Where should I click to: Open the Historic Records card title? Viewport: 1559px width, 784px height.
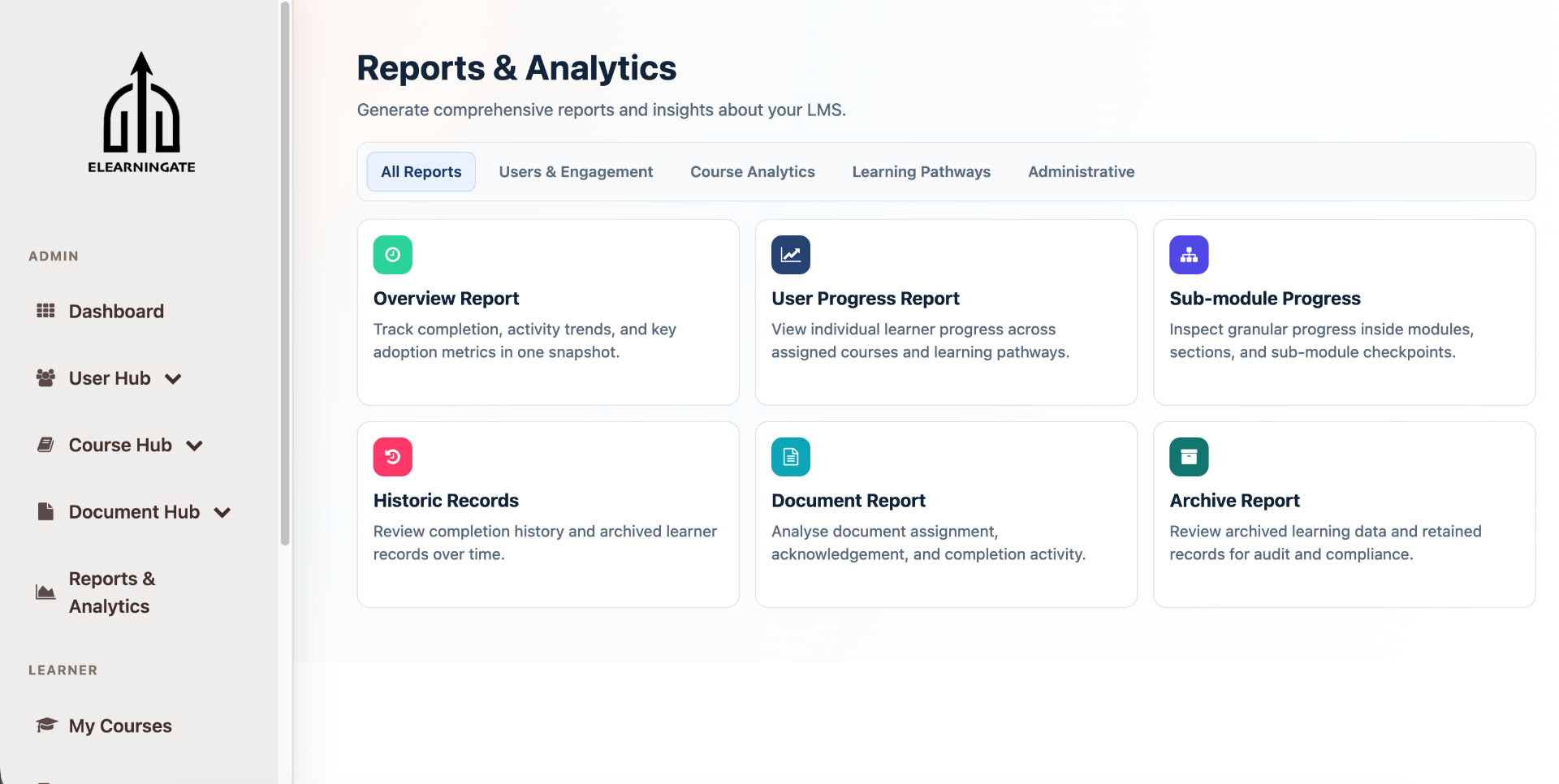[x=446, y=501]
